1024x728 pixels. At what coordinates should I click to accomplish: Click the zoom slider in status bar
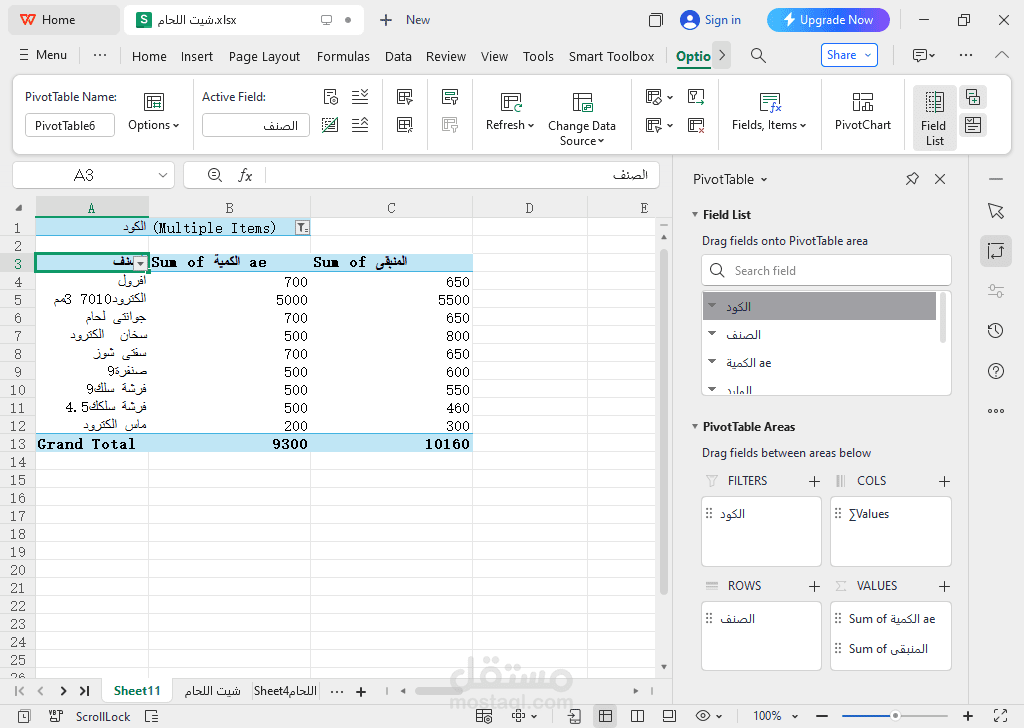click(895, 716)
